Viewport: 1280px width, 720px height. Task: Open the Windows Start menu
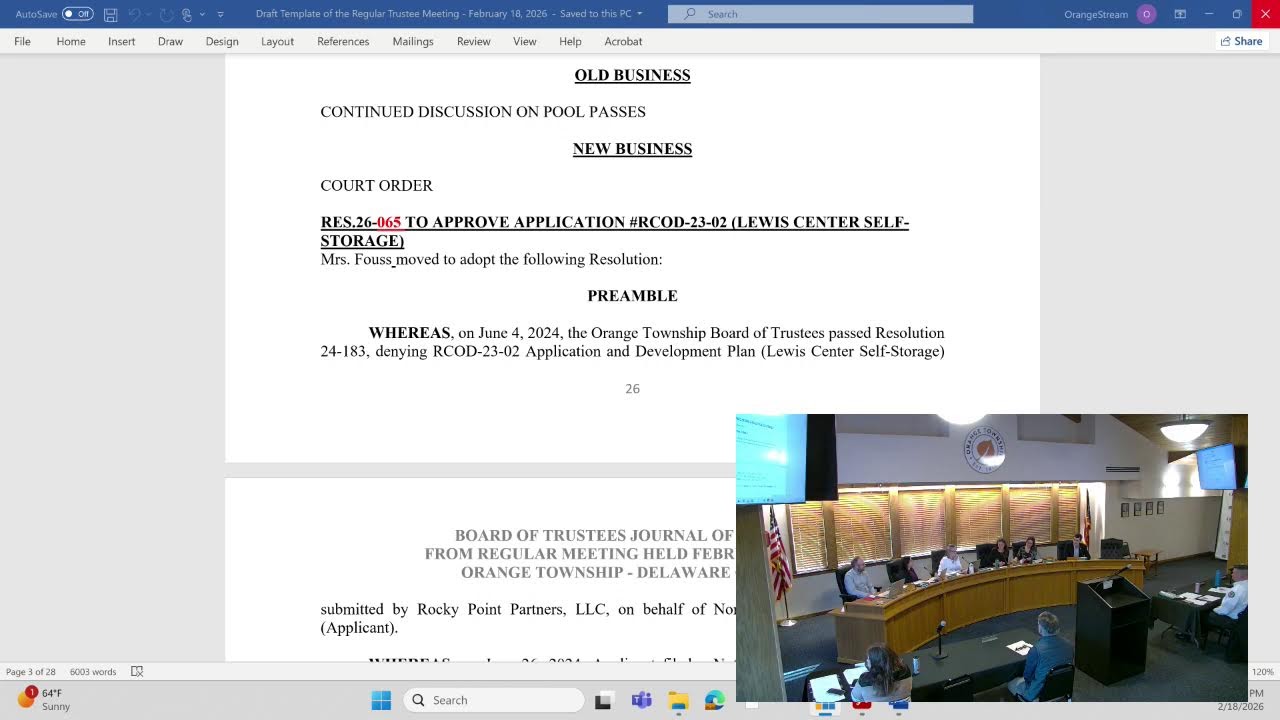tap(381, 700)
